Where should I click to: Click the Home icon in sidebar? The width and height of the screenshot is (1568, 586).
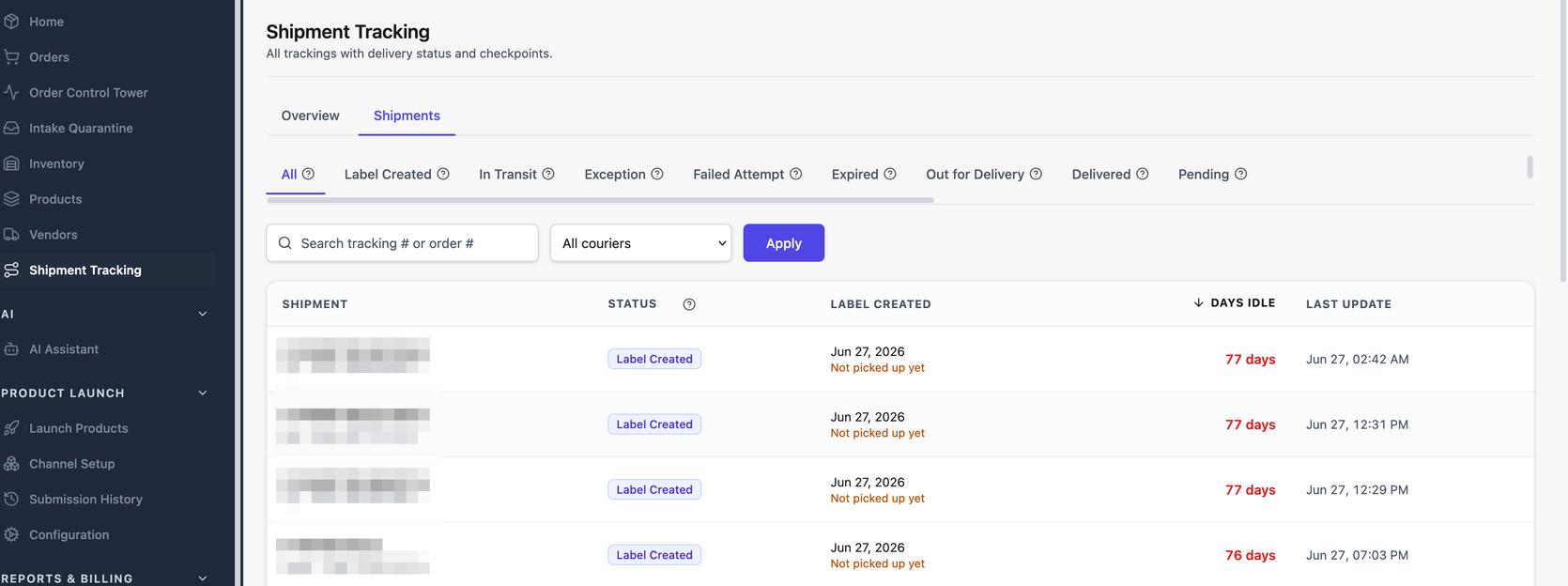point(11,22)
